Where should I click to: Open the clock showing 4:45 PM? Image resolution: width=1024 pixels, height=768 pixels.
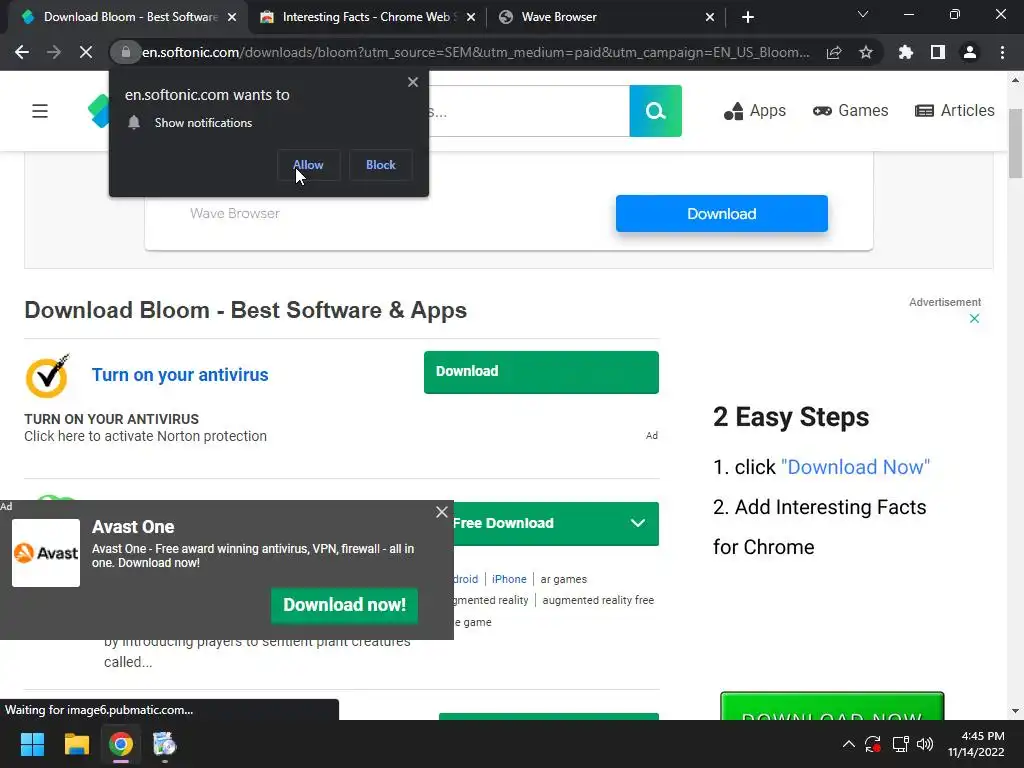pos(976,744)
